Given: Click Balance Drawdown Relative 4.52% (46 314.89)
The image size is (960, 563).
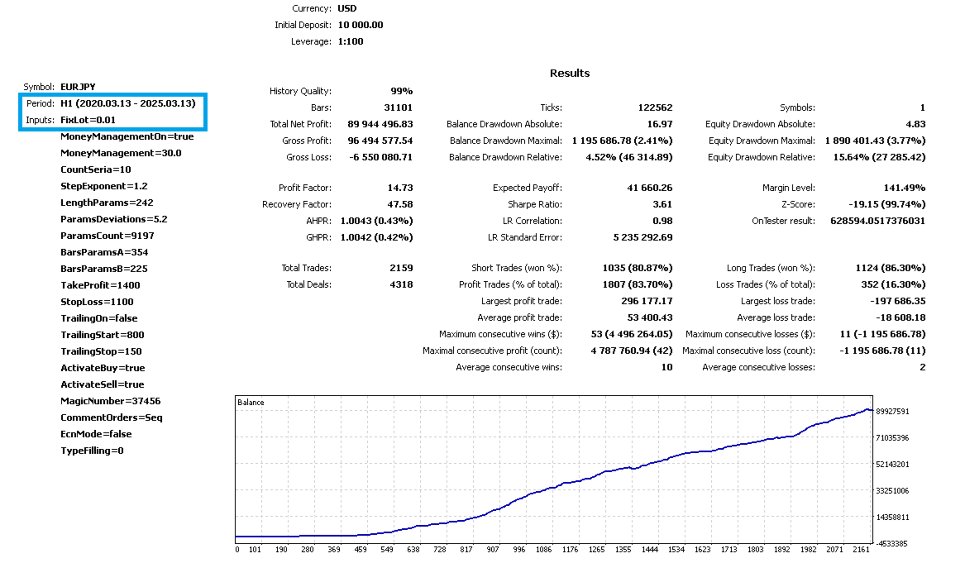Looking at the screenshot, I should [629, 157].
